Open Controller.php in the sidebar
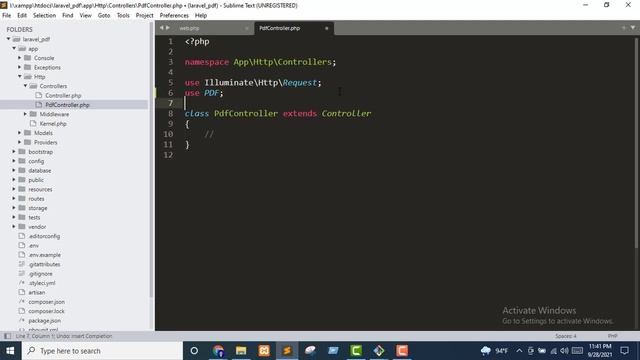640x360 pixels. tap(63, 96)
